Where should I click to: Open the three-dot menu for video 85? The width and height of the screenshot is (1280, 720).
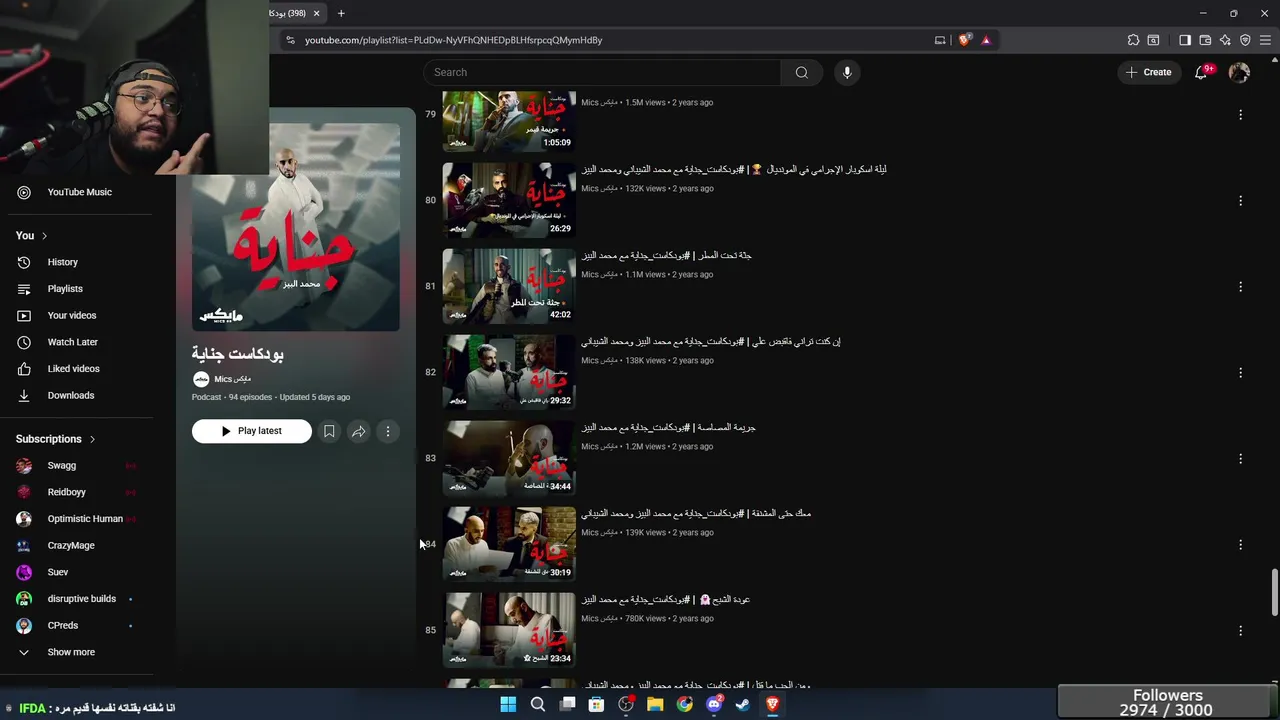click(x=1240, y=631)
